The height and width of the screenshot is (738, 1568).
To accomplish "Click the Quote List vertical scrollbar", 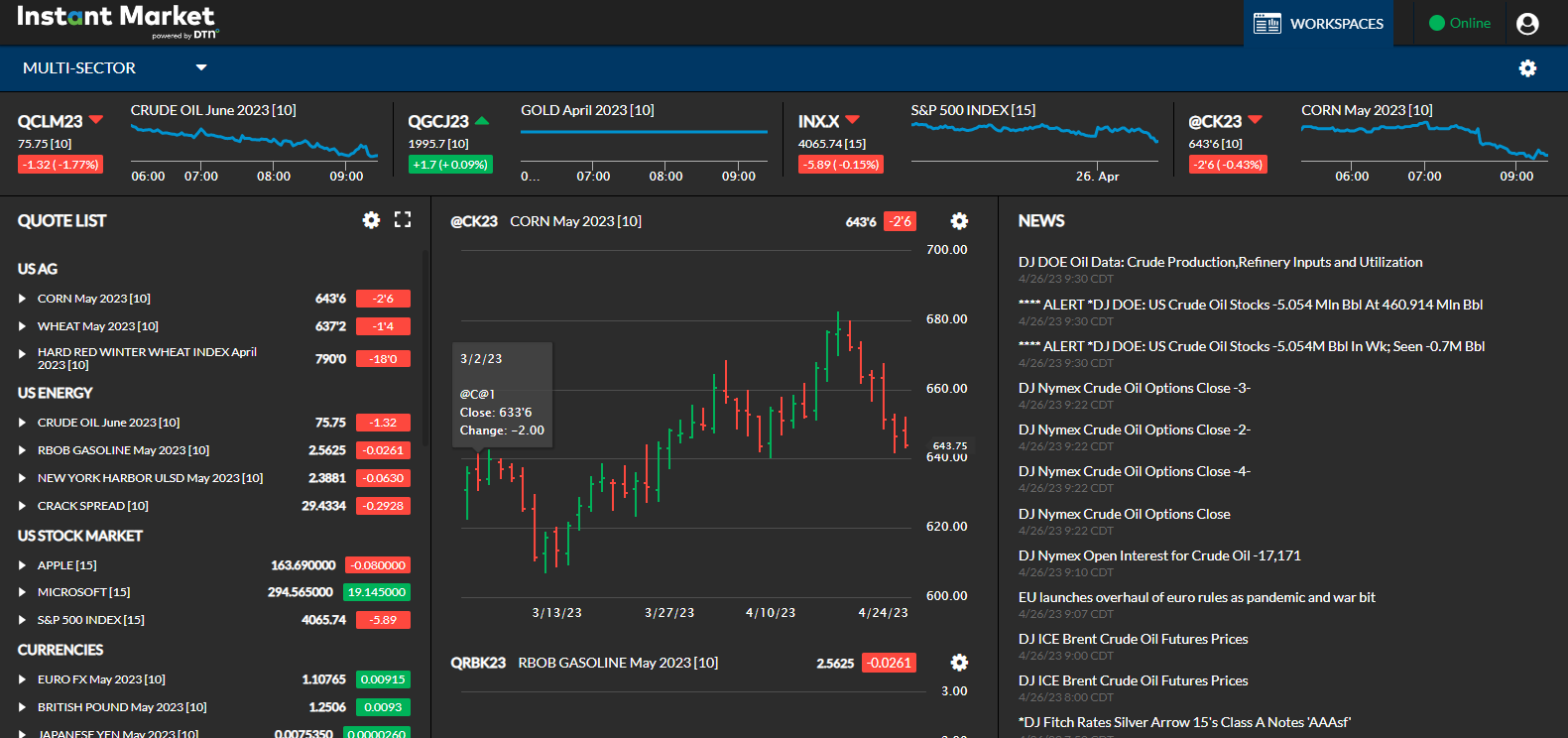I will pyautogui.click(x=425, y=347).
